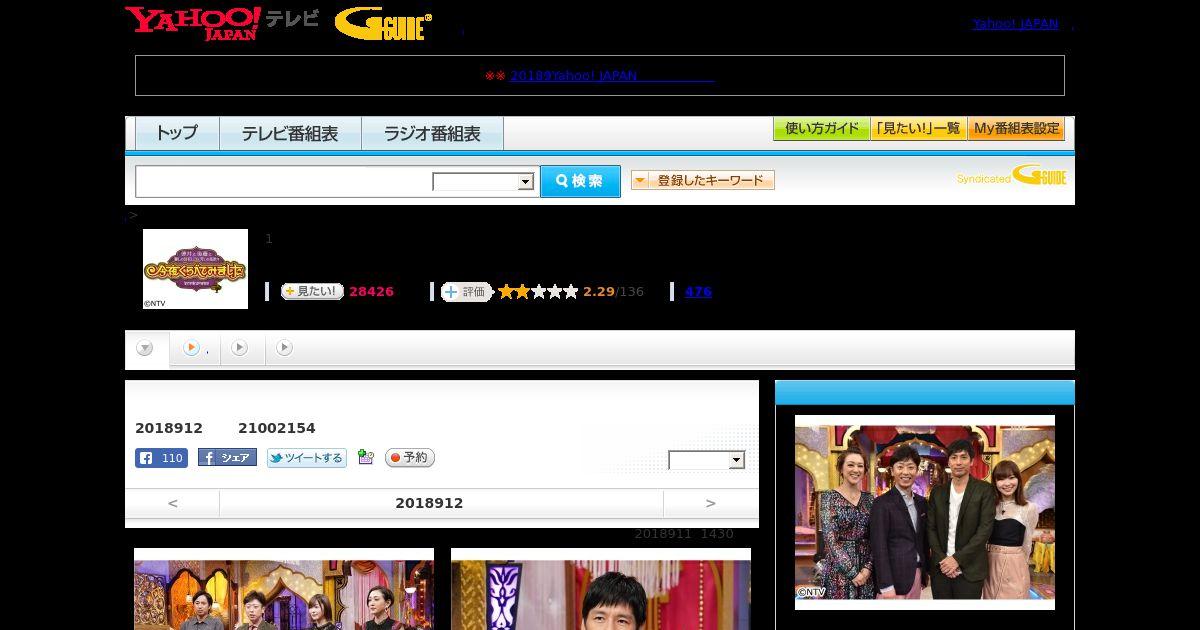Click the blue 検索 search button
Screen dimensions: 1200x630
pos(580,181)
